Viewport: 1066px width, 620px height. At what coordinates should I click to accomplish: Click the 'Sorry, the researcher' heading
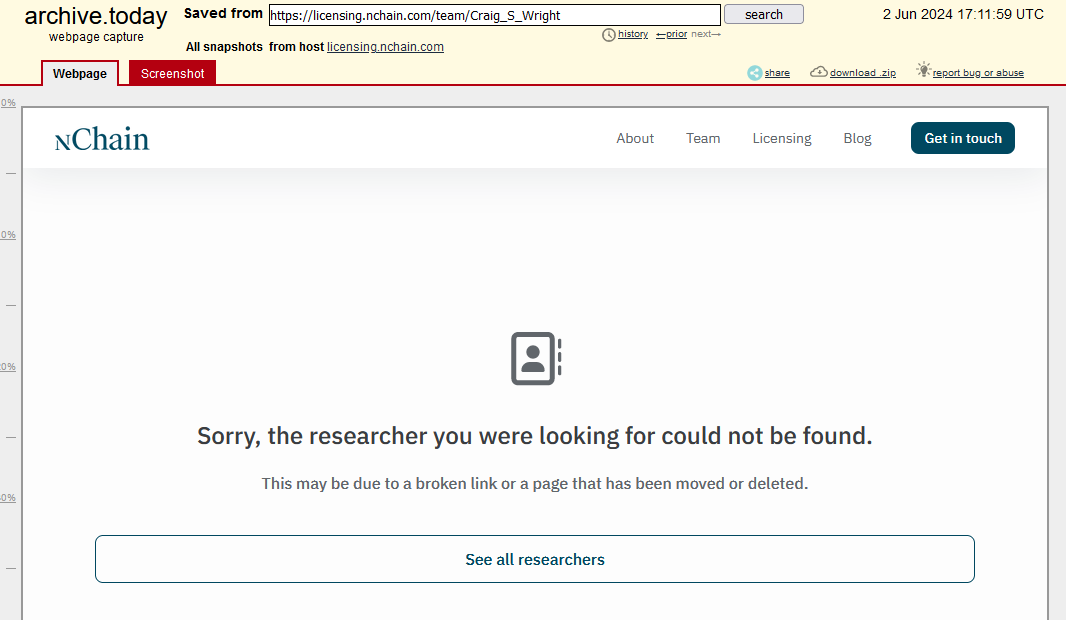534,436
